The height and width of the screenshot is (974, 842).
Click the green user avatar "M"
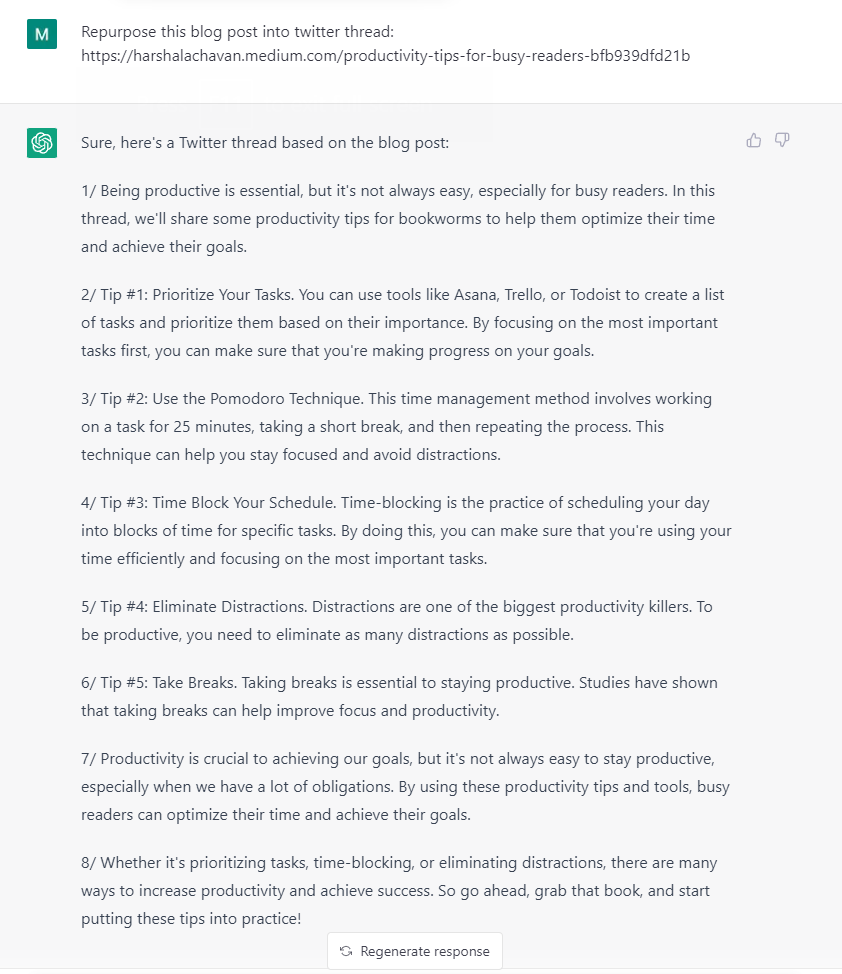(x=42, y=34)
